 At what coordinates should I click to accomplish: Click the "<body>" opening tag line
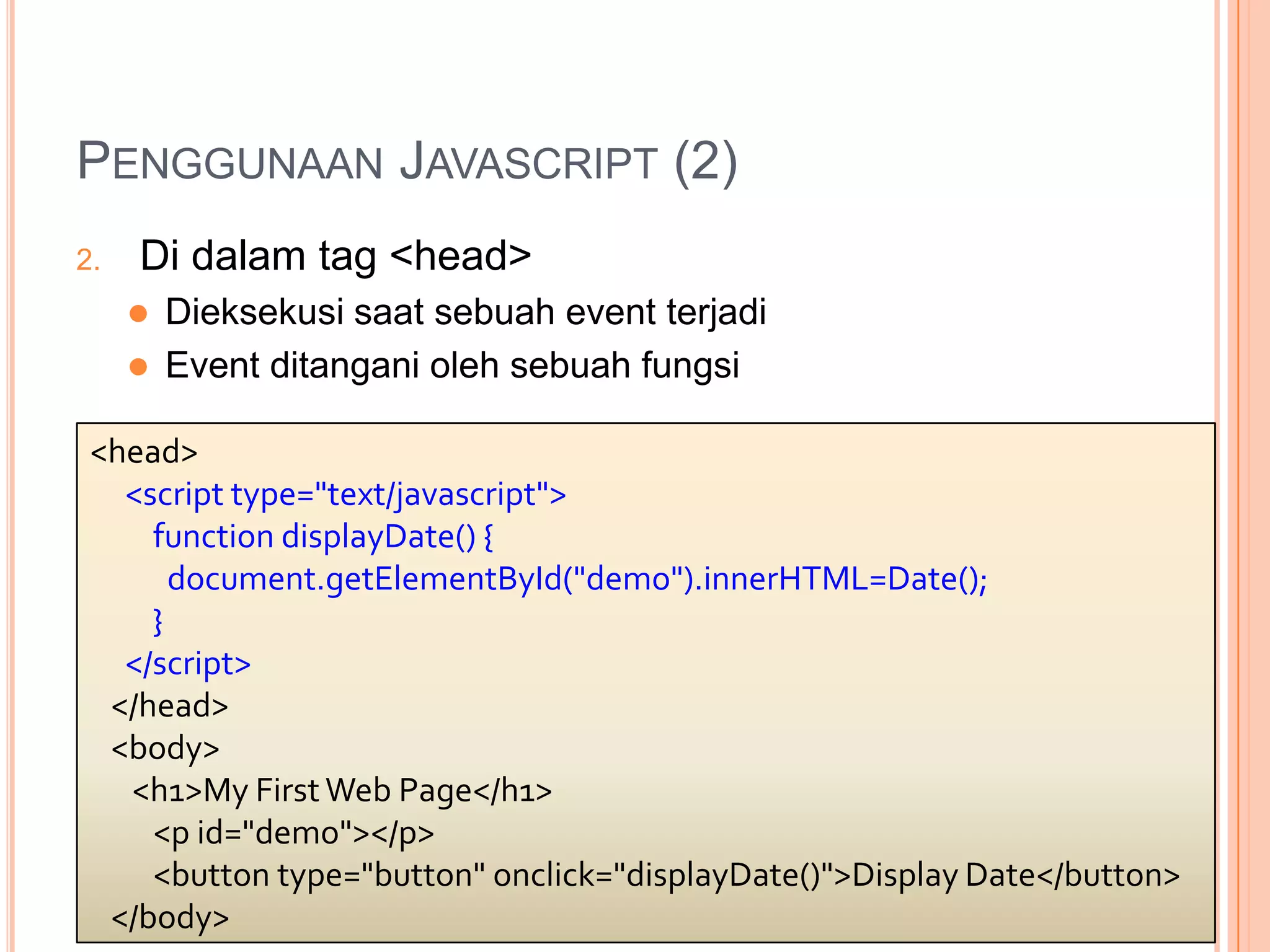[x=166, y=749]
